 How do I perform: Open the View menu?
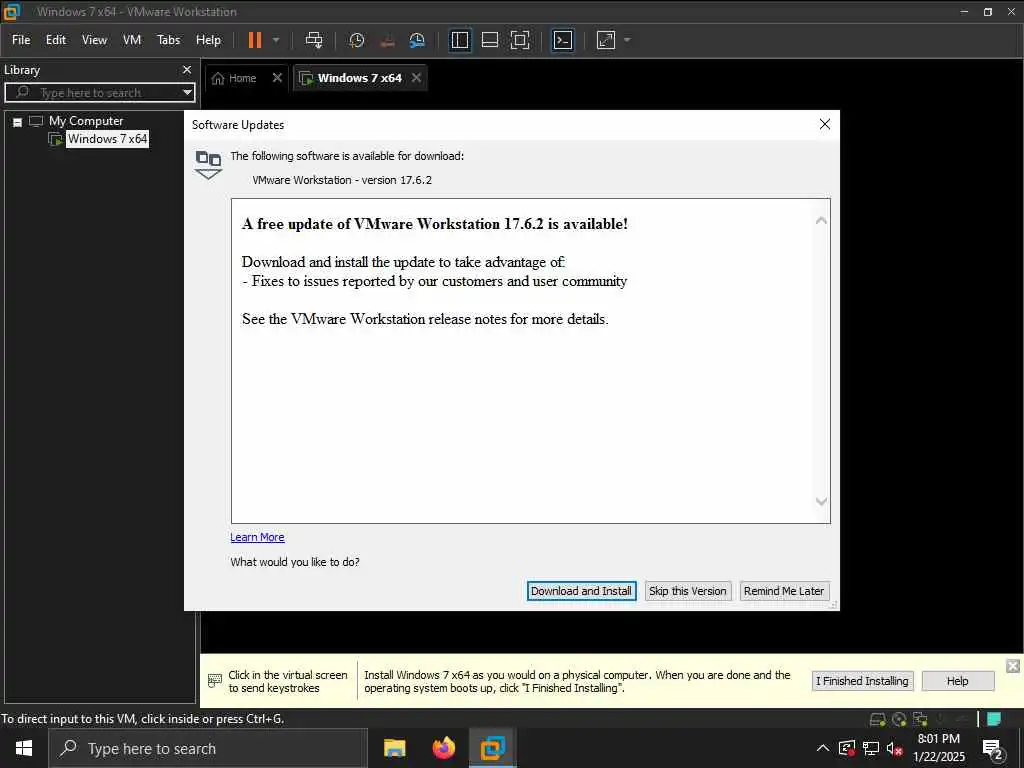94,40
